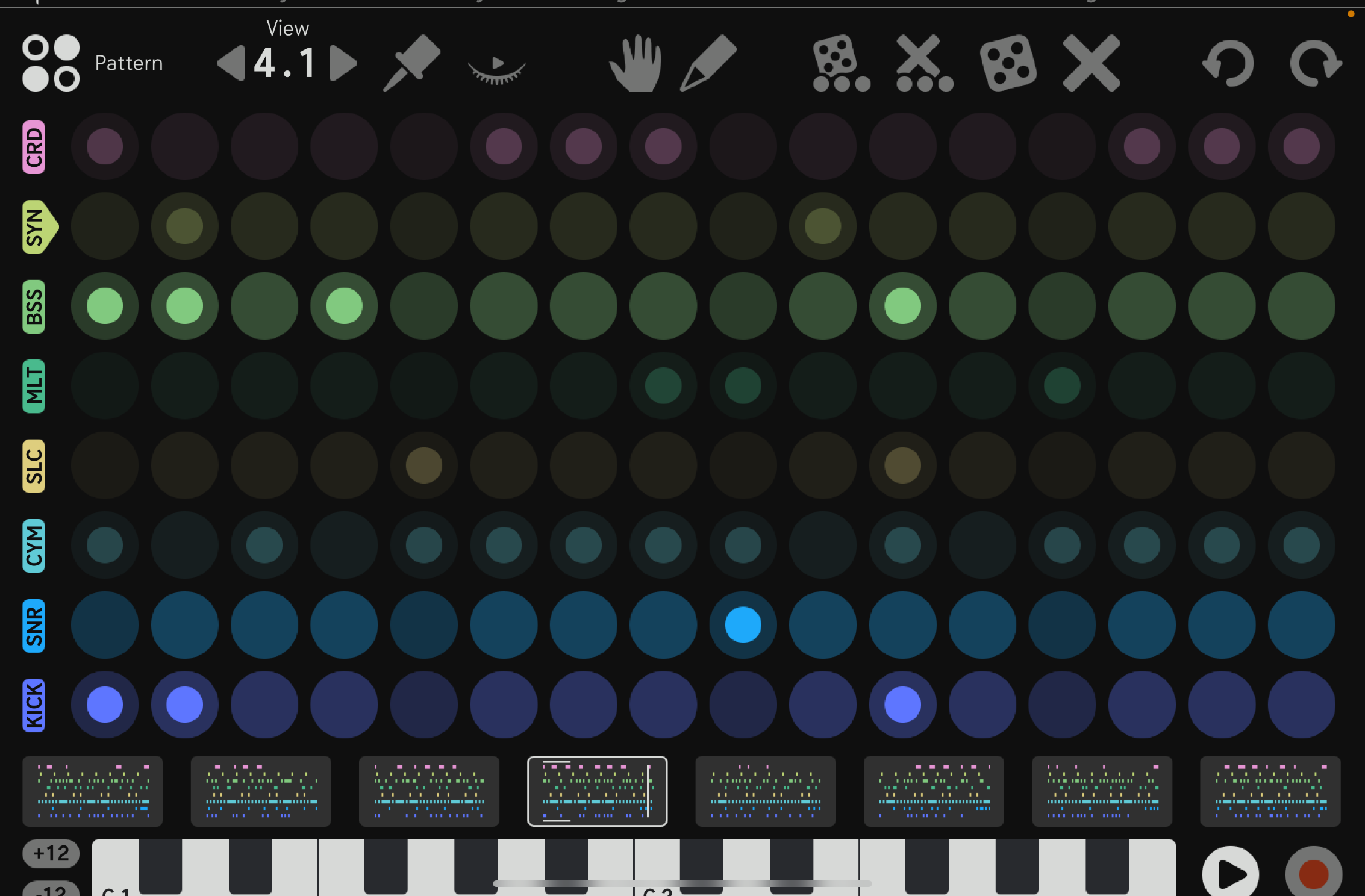The image size is (1365, 896).
Task: Click the redo arrow icon
Action: pyautogui.click(x=1315, y=63)
